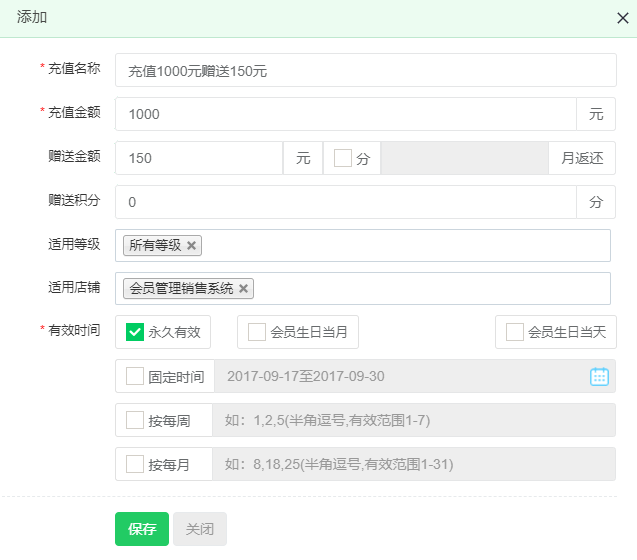Focus the 充值金额 field showing 1000
Viewport: 637px width, 560px height.
click(x=346, y=114)
